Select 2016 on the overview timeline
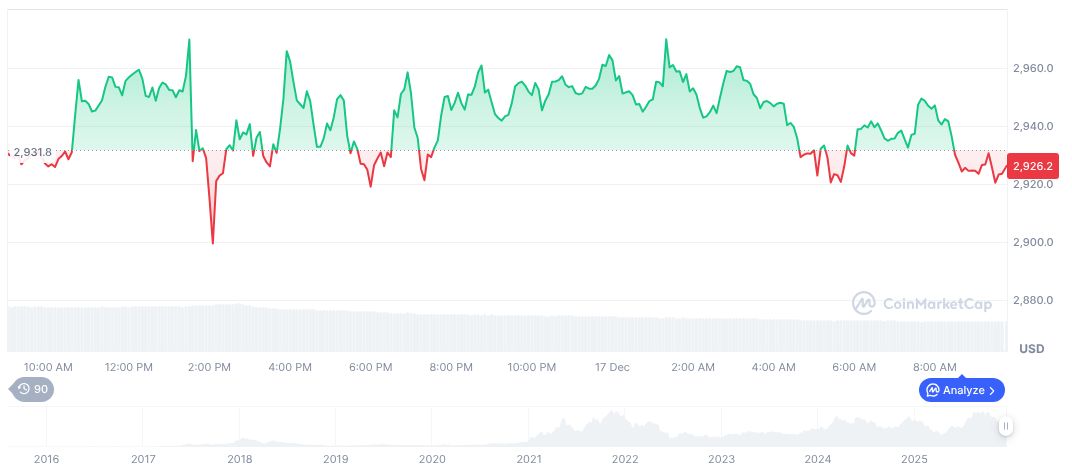Viewport: 1072px width, 470px height. pos(46,458)
